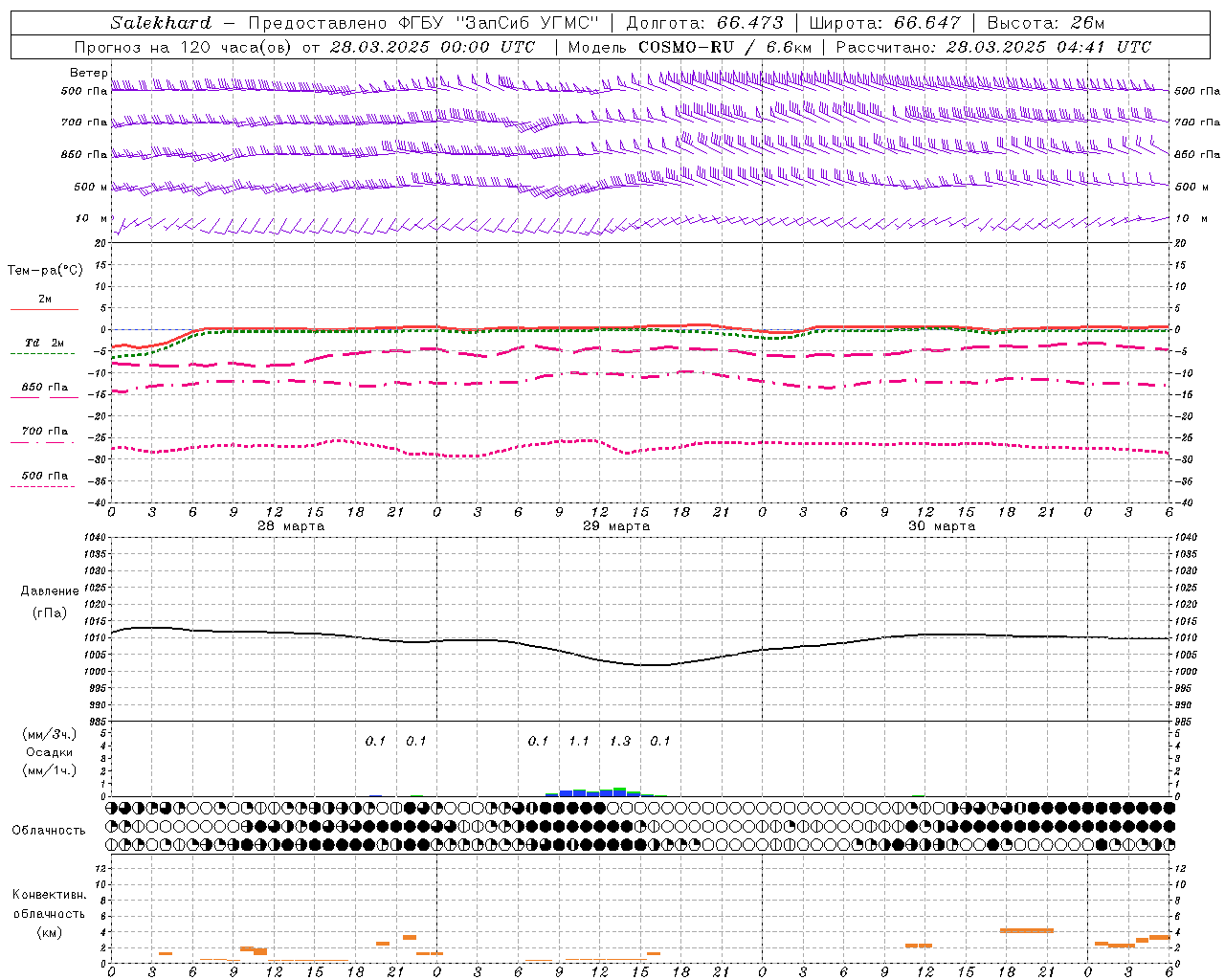Click the 'Ветер' wind panel label
The width and height of the screenshot is (1225, 980).
pyautogui.click(x=88, y=73)
